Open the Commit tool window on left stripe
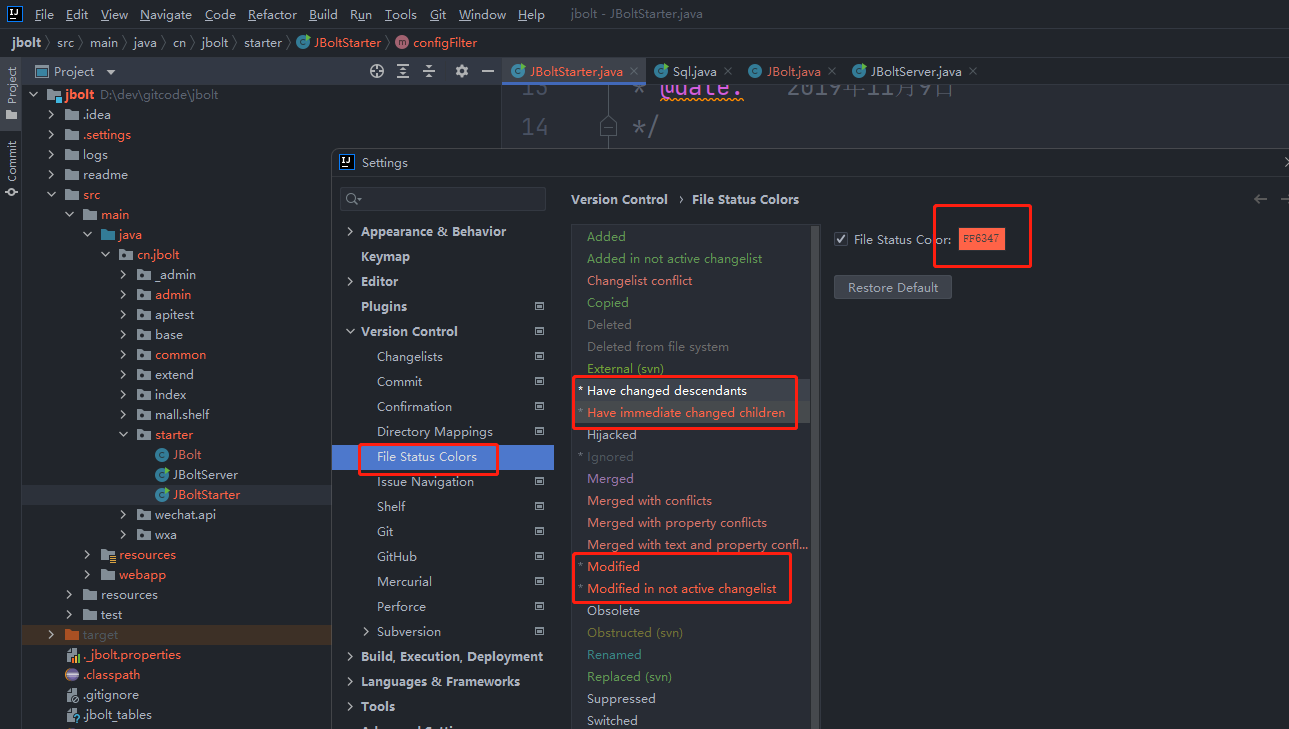The width and height of the screenshot is (1289, 729). tap(11, 168)
